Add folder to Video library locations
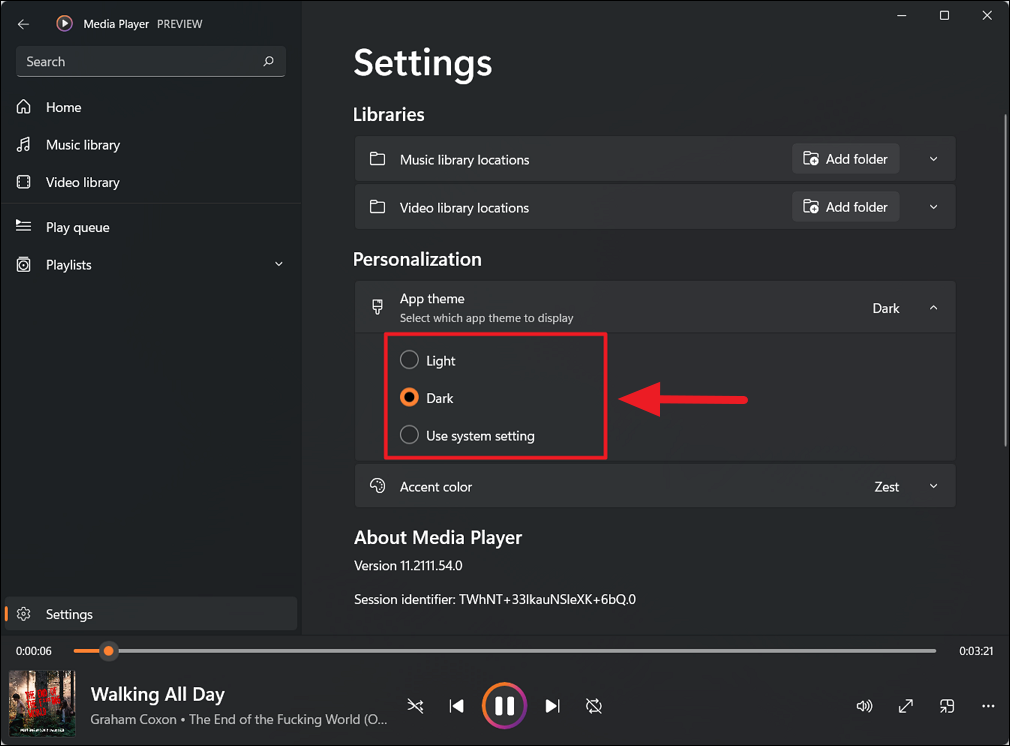Image resolution: width=1010 pixels, height=746 pixels. (845, 207)
